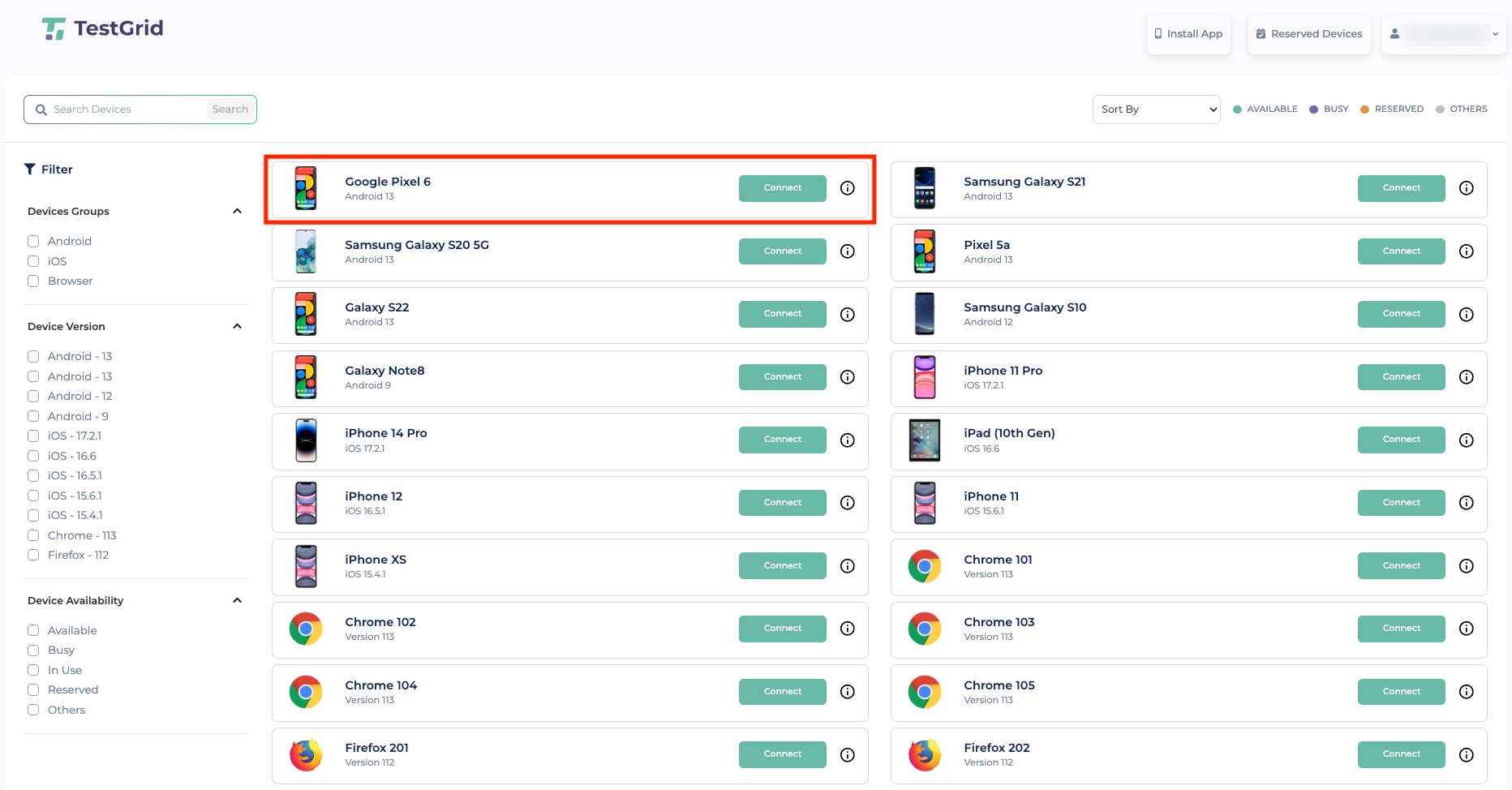Select the Chrome - 113 version checkbox
1512x790 pixels.
click(33, 535)
